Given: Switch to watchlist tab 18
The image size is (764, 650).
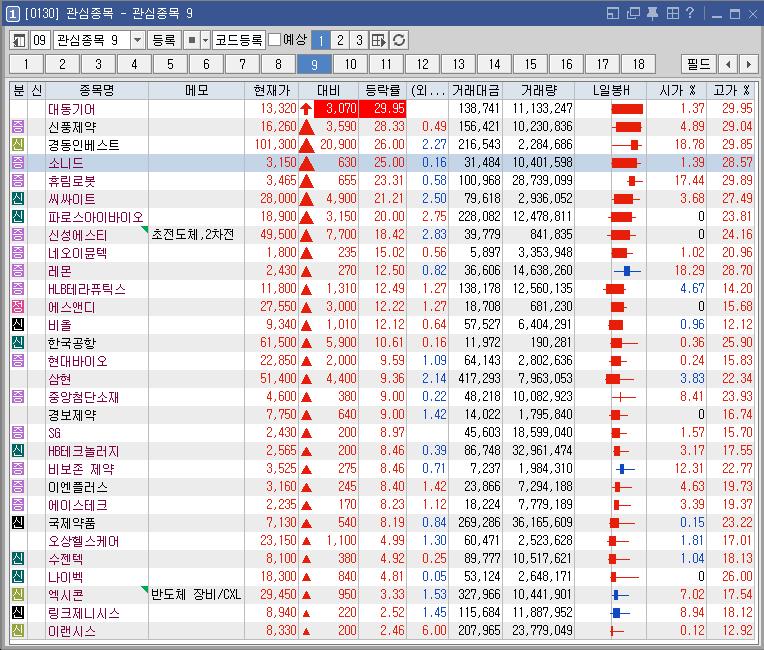Looking at the screenshot, I should 639,64.
